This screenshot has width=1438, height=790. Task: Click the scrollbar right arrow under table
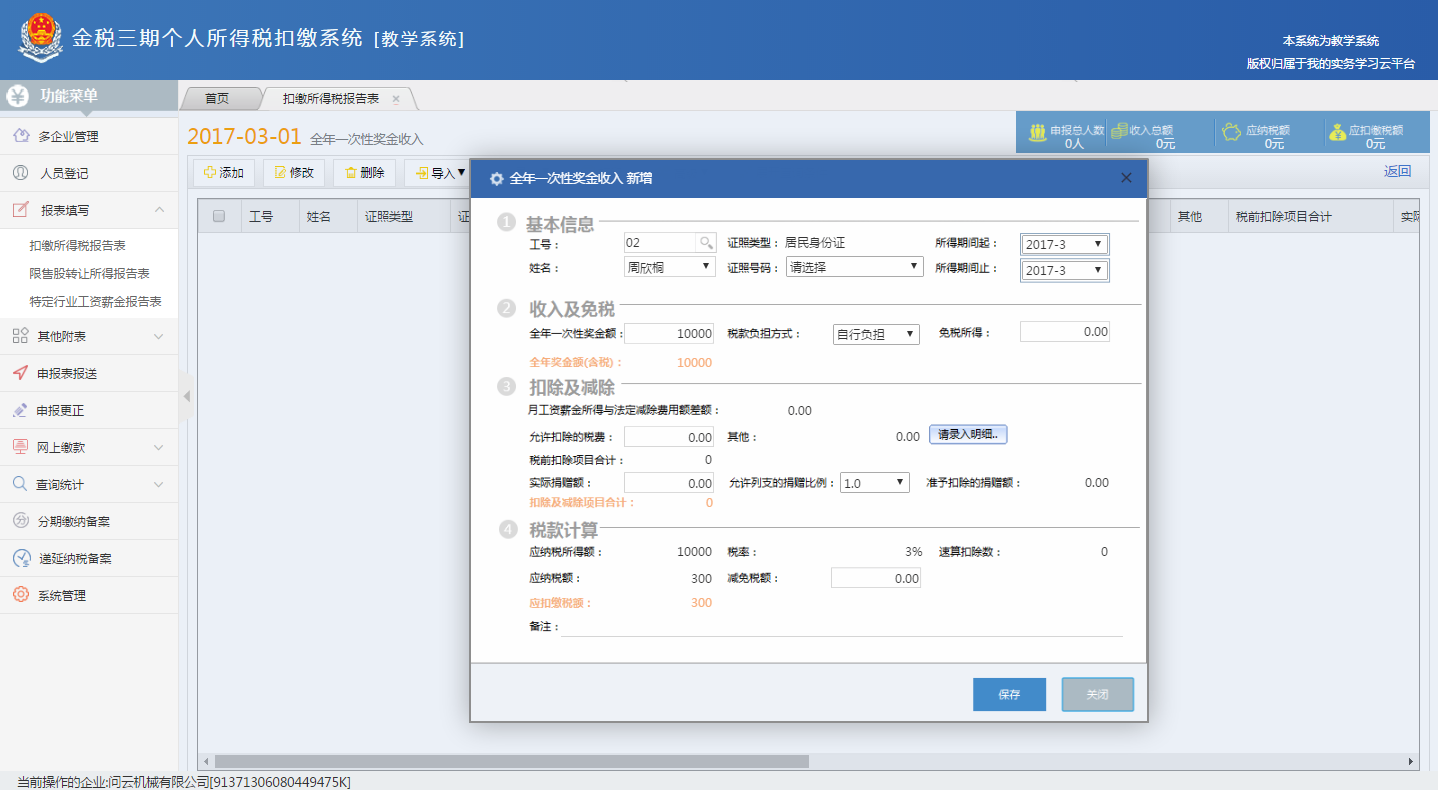(x=1412, y=761)
